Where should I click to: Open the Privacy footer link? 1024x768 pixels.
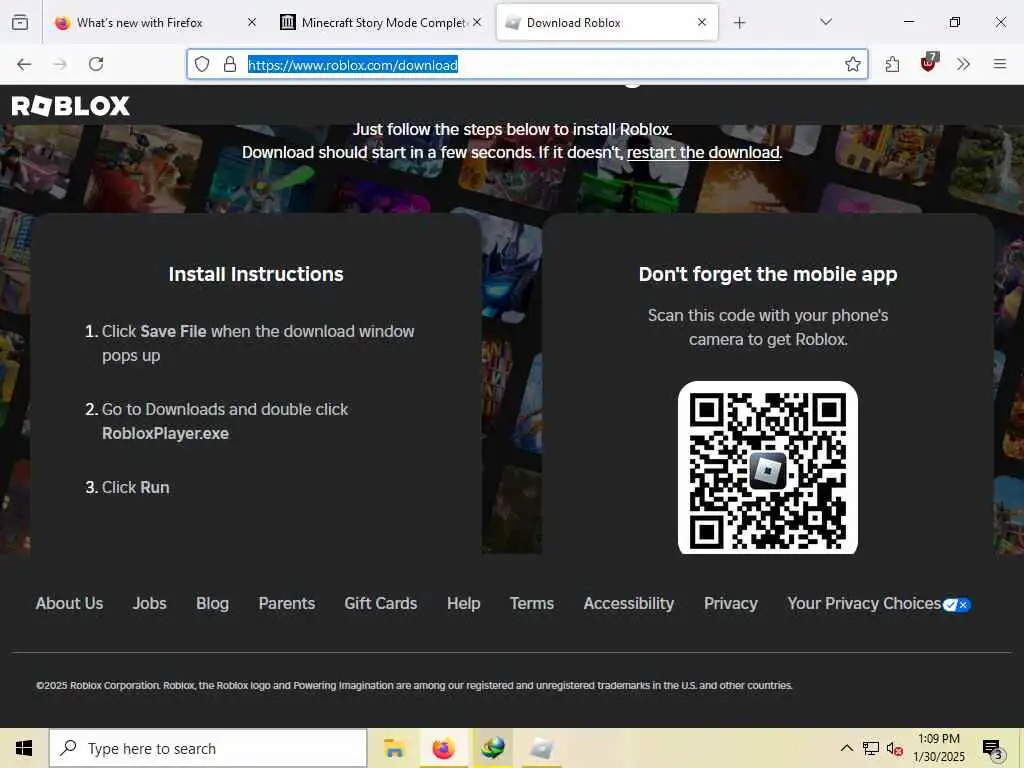point(731,603)
